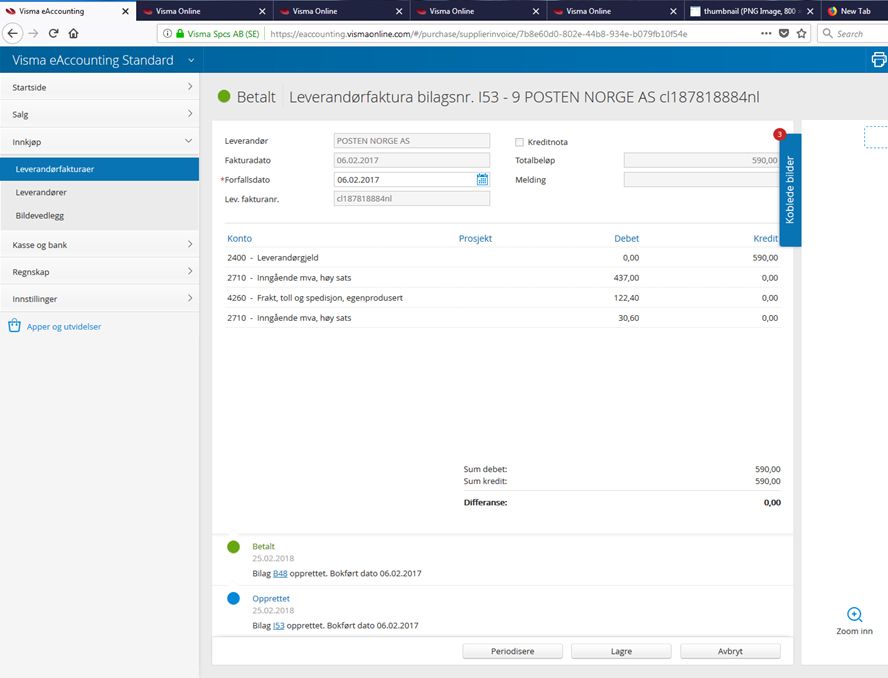888x678 pixels.
Task: Expand the Salg menu chevron
Action: [x=190, y=114]
